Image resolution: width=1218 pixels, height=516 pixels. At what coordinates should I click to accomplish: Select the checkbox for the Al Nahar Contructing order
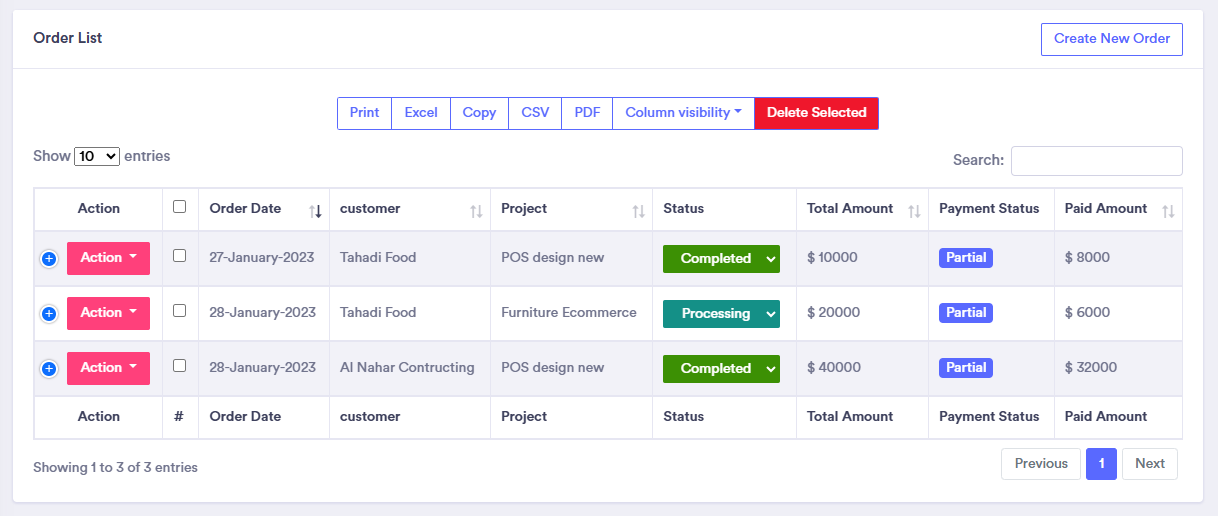point(179,366)
